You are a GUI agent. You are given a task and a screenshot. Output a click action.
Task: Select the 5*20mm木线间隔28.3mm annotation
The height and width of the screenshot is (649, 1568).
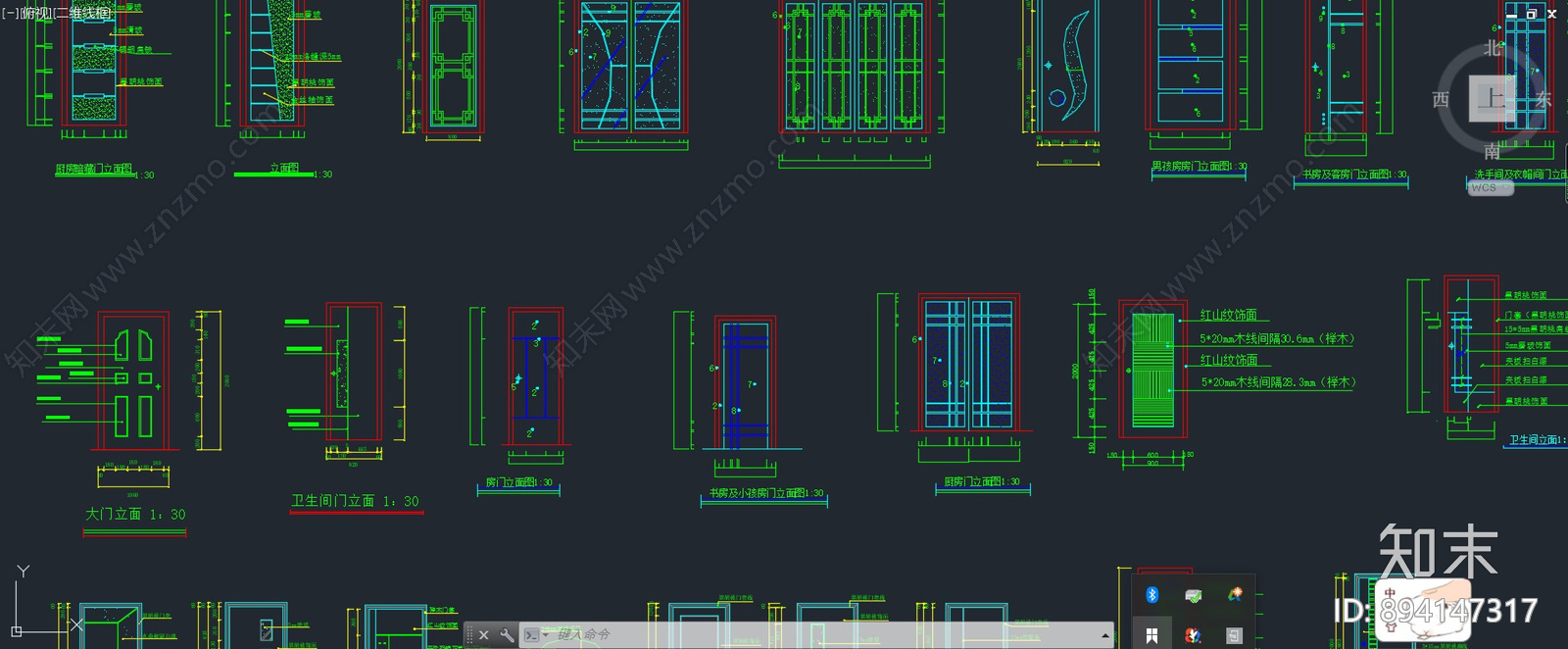click(1279, 382)
